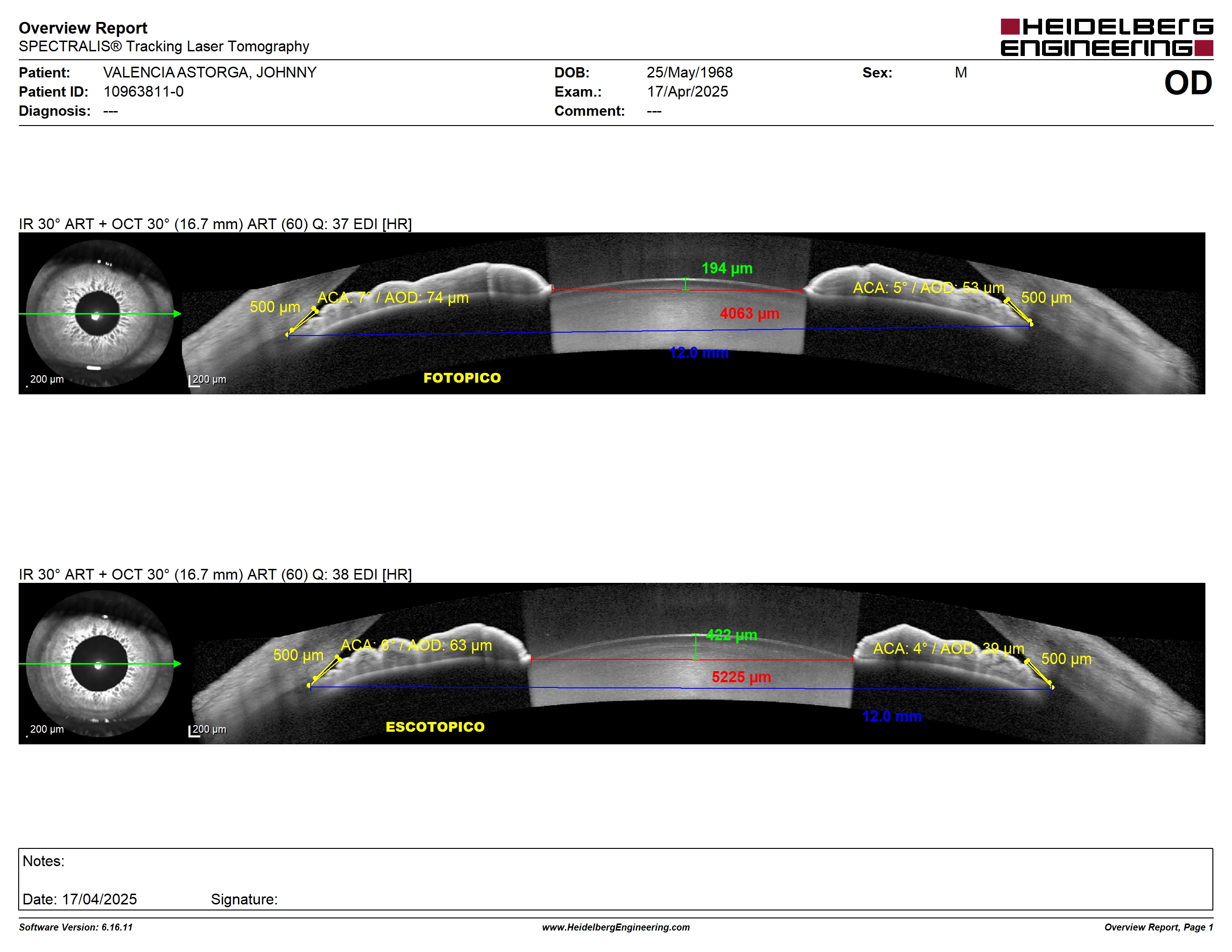1232x952 pixels.
Task: Click patient ID 10963811-0
Action: pos(143,91)
